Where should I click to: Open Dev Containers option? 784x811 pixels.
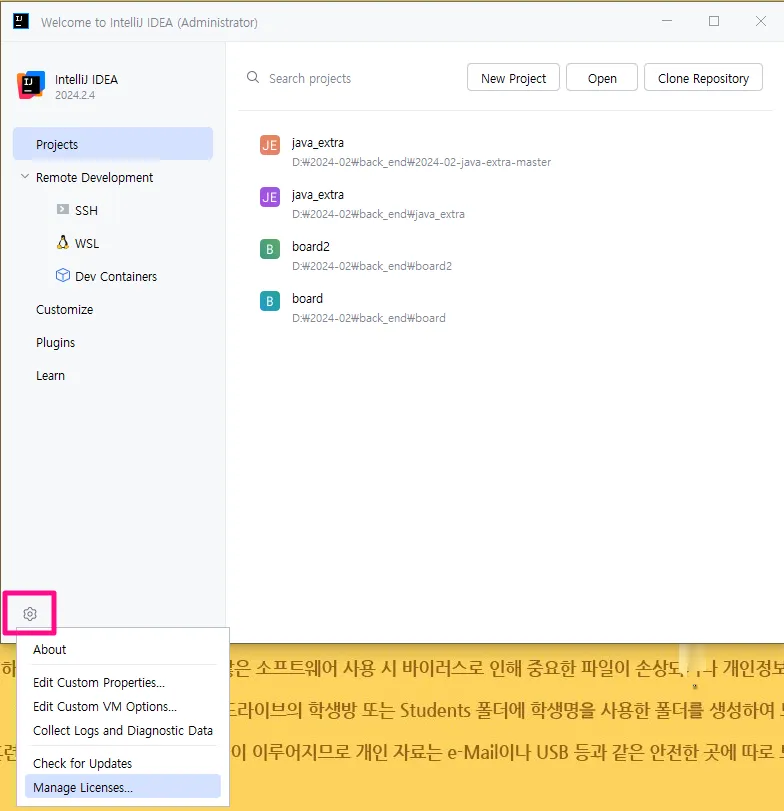coord(116,277)
